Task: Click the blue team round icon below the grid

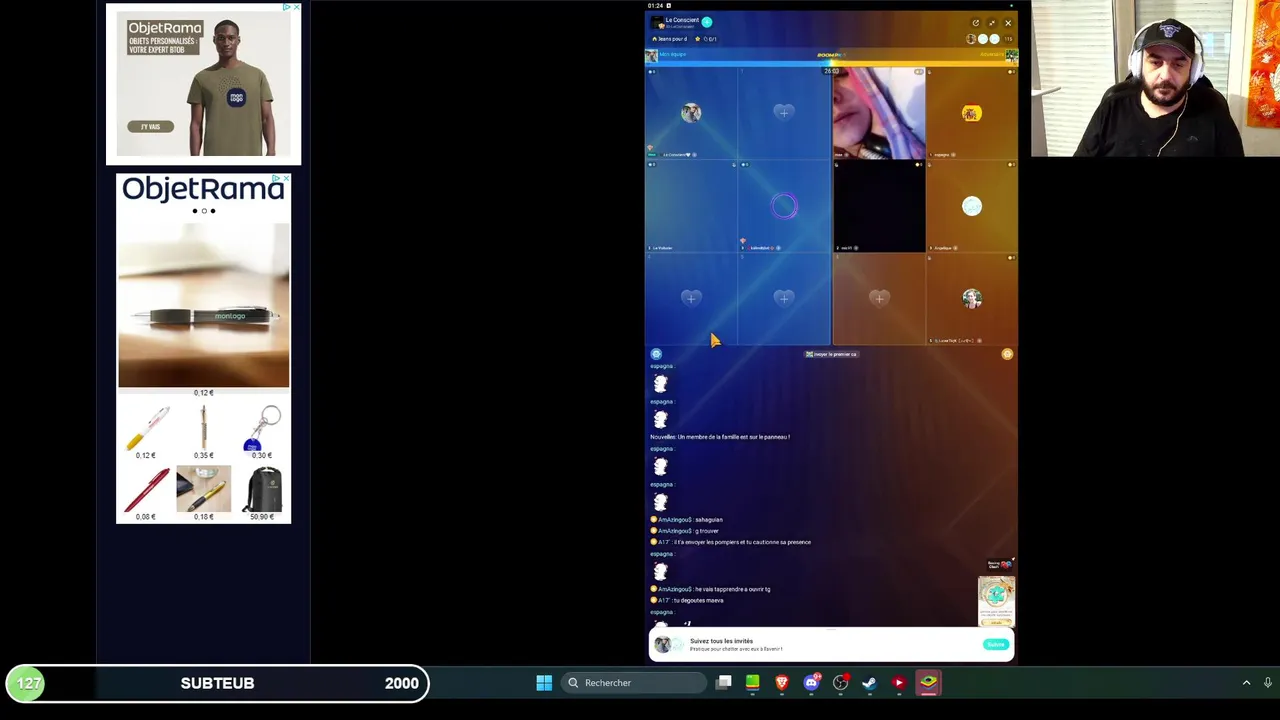Action: coord(656,354)
